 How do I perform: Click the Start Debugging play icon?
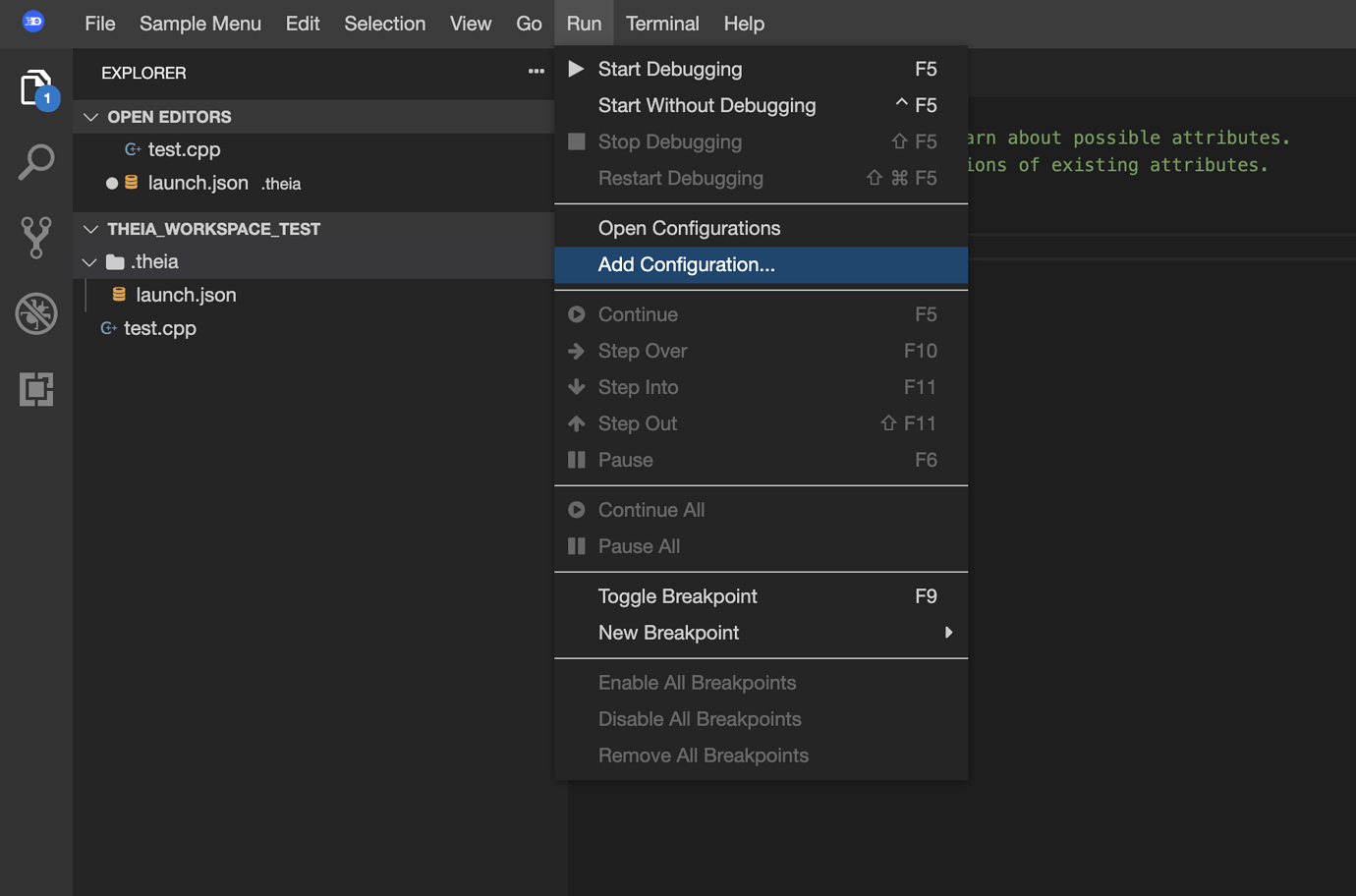tap(577, 69)
